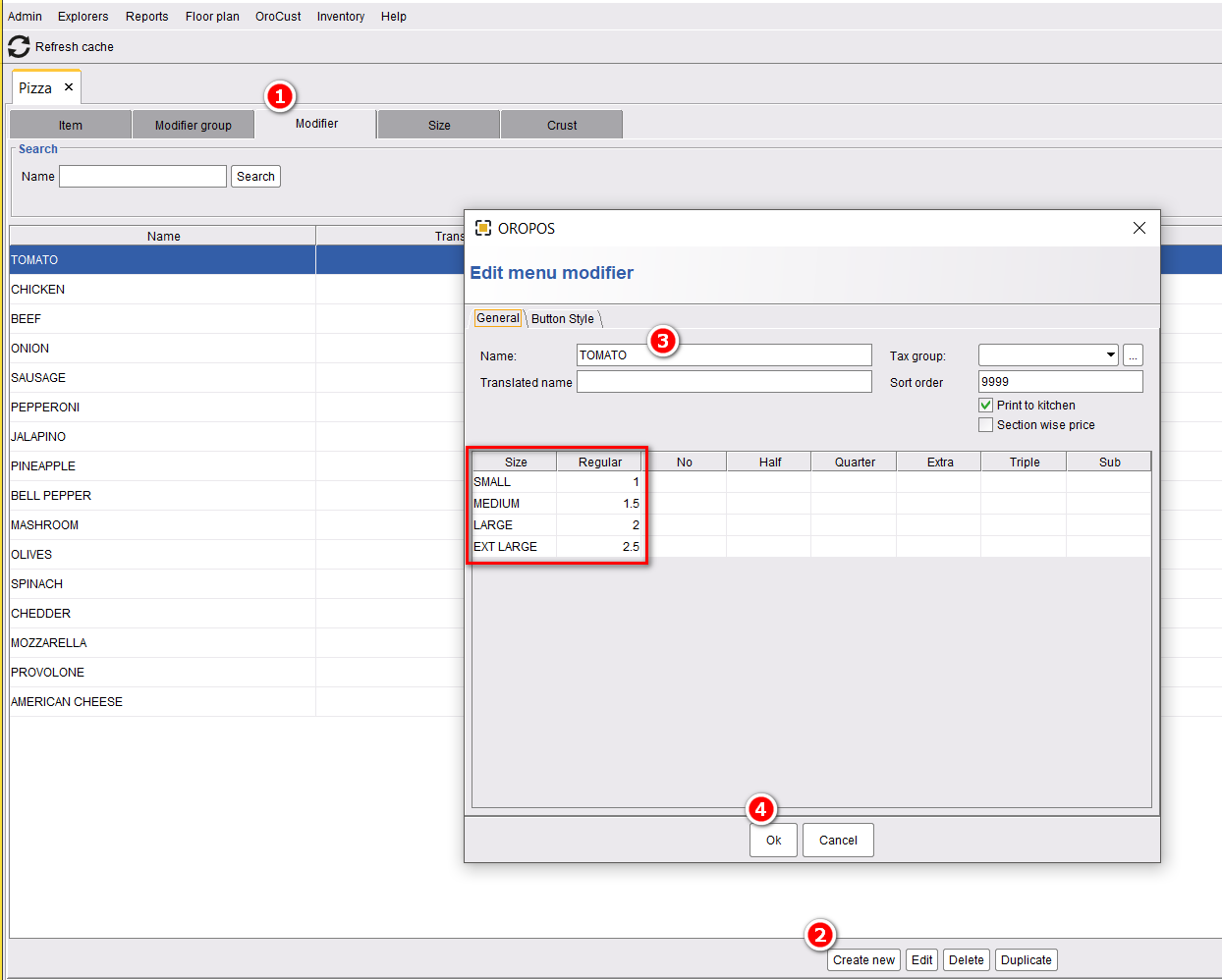Click the SMALL size row Regular price cell
The width and height of the screenshot is (1222, 980).
599,482
